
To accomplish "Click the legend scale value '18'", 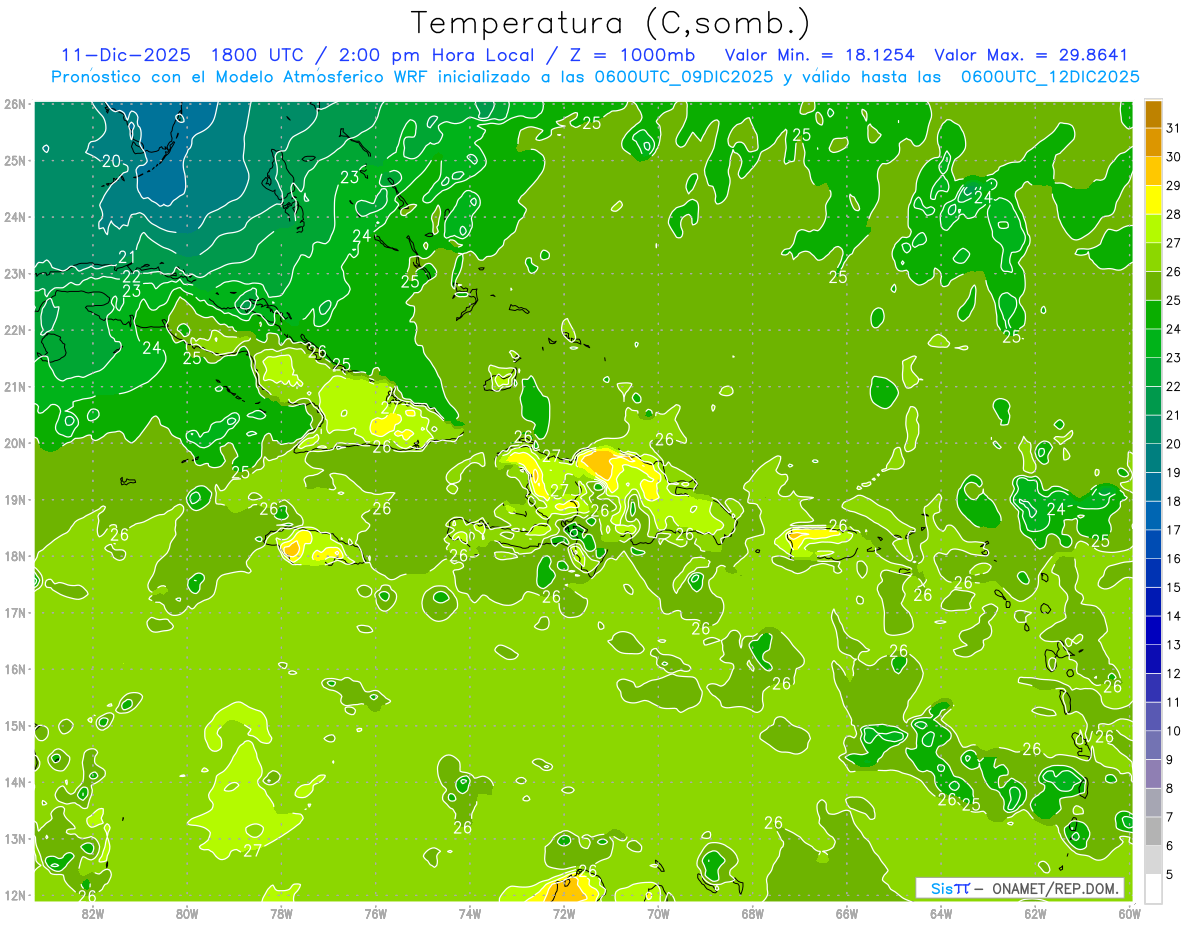I will [x=1175, y=501].
